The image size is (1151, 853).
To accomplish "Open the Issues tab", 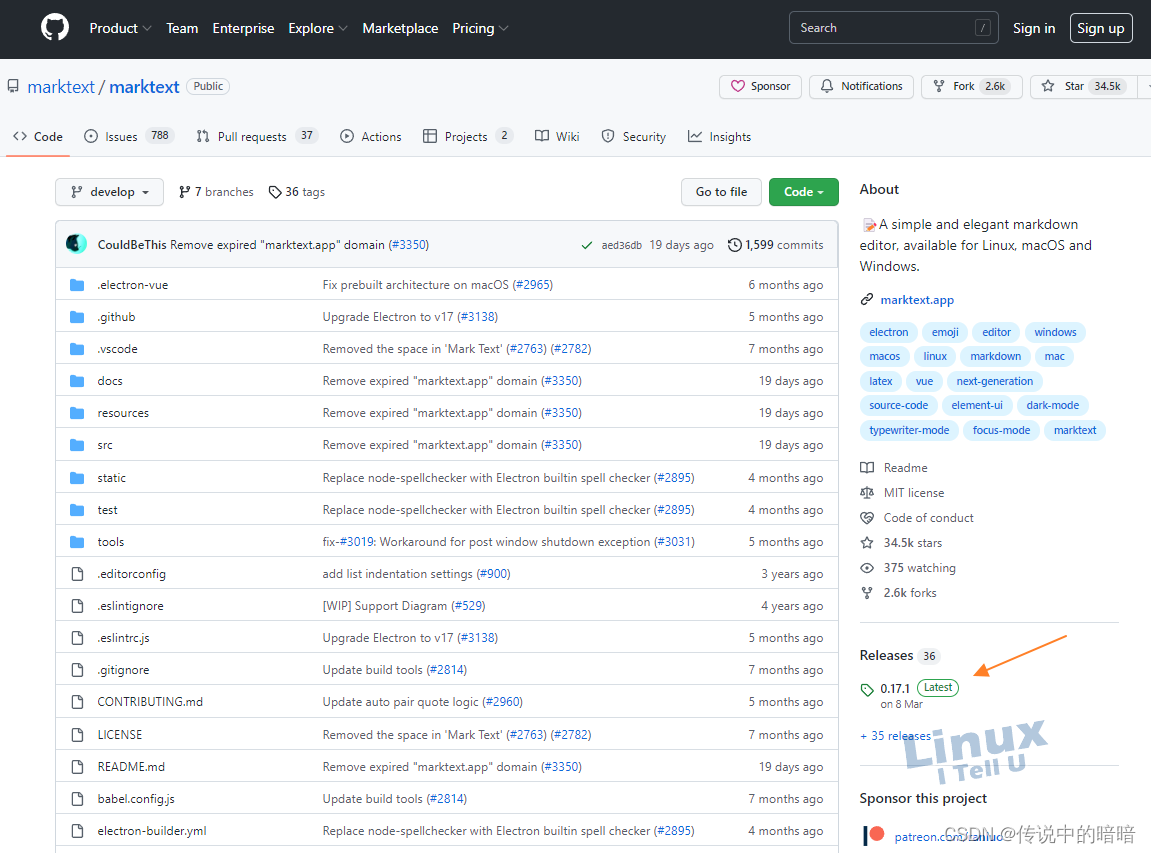I will 128,137.
